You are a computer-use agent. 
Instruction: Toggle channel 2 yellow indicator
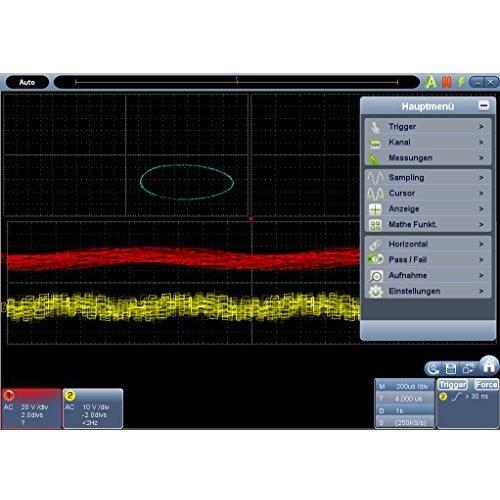(x=70, y=395)
